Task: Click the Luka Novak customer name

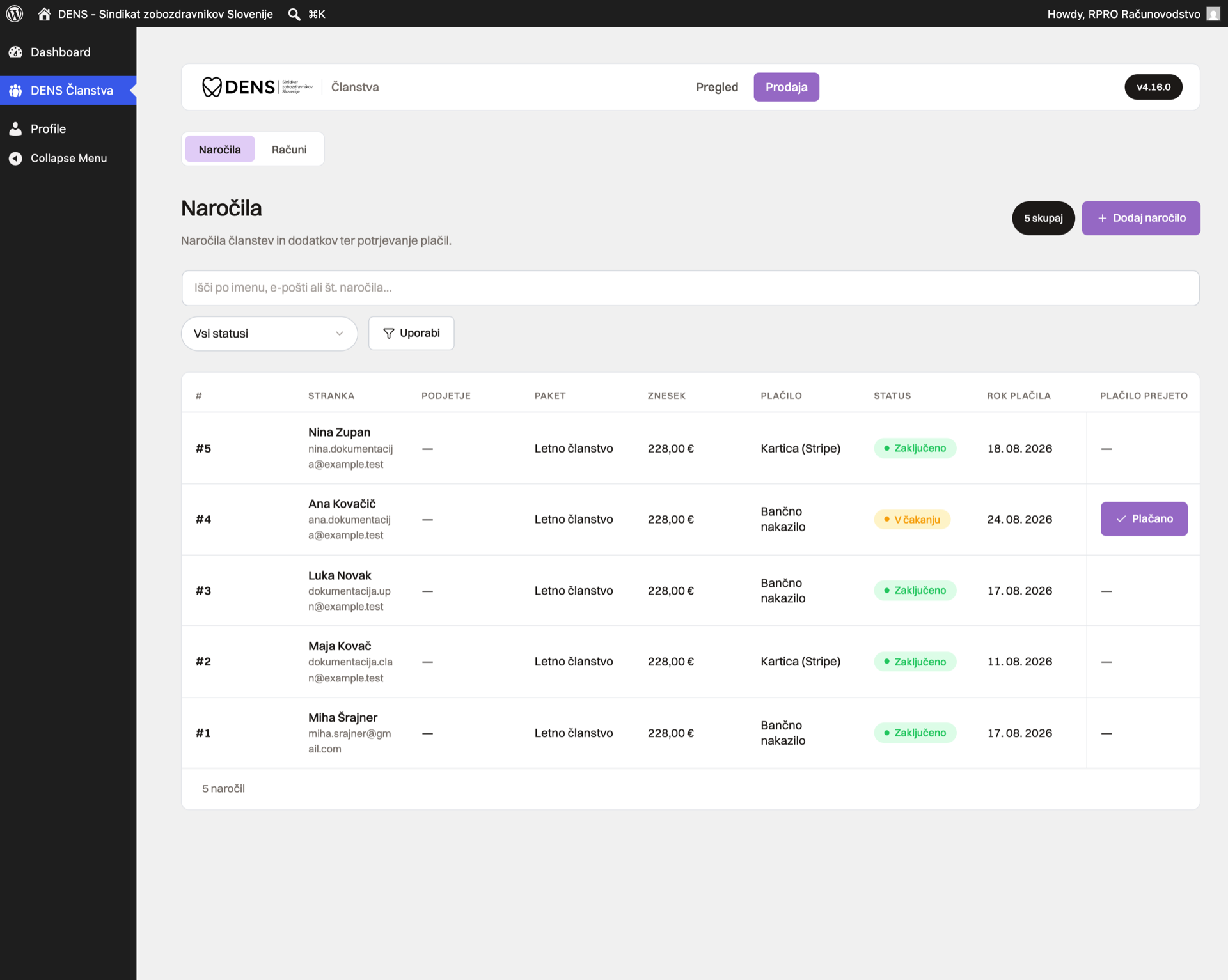Action: 340,575
